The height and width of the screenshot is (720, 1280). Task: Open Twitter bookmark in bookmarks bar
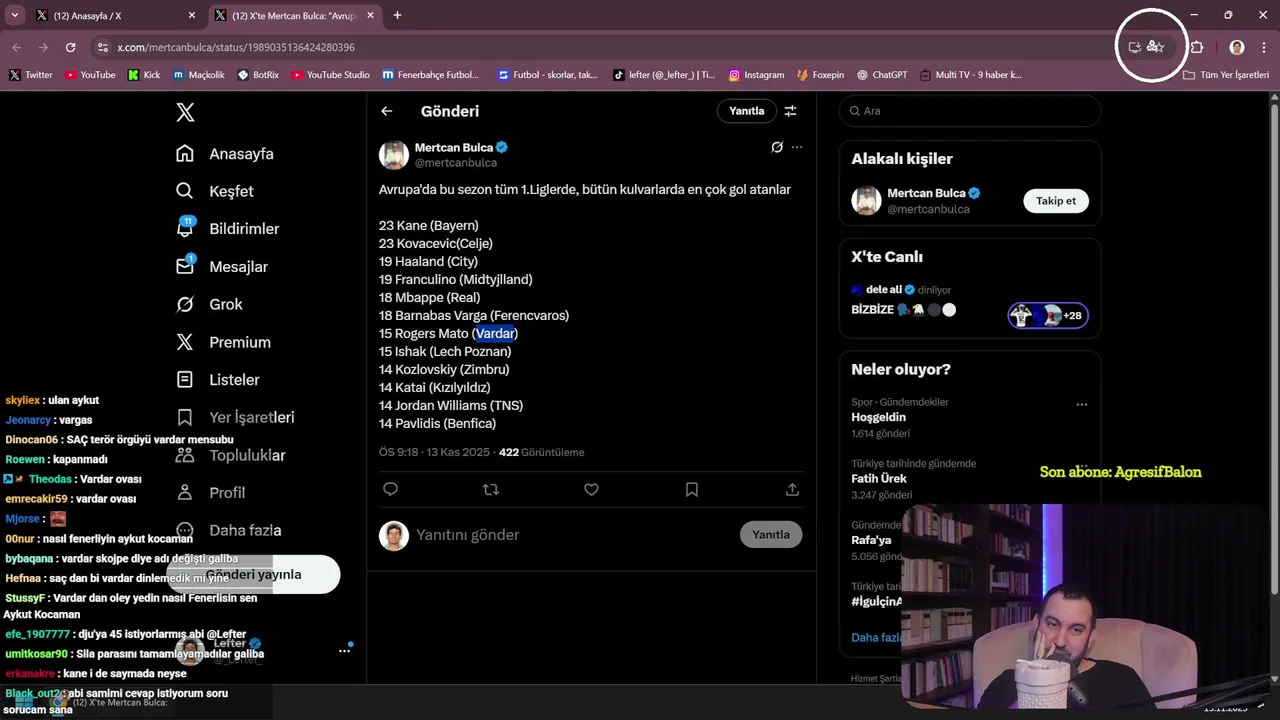(x=30, y=75)
